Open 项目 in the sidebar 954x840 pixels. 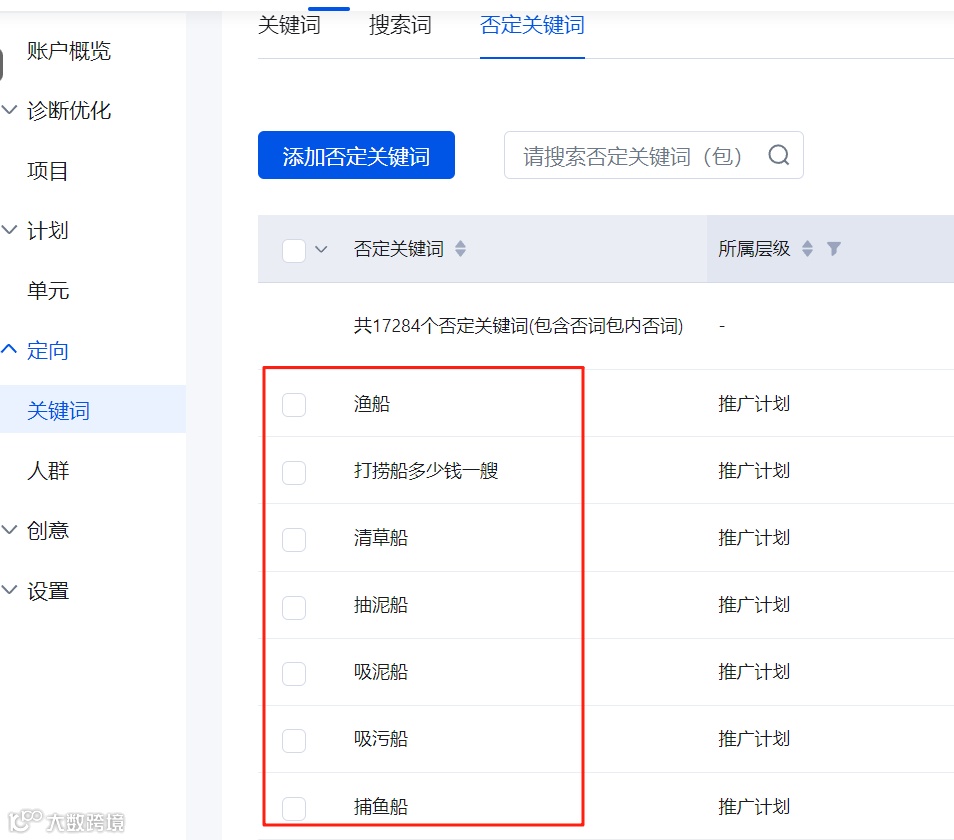47,171
